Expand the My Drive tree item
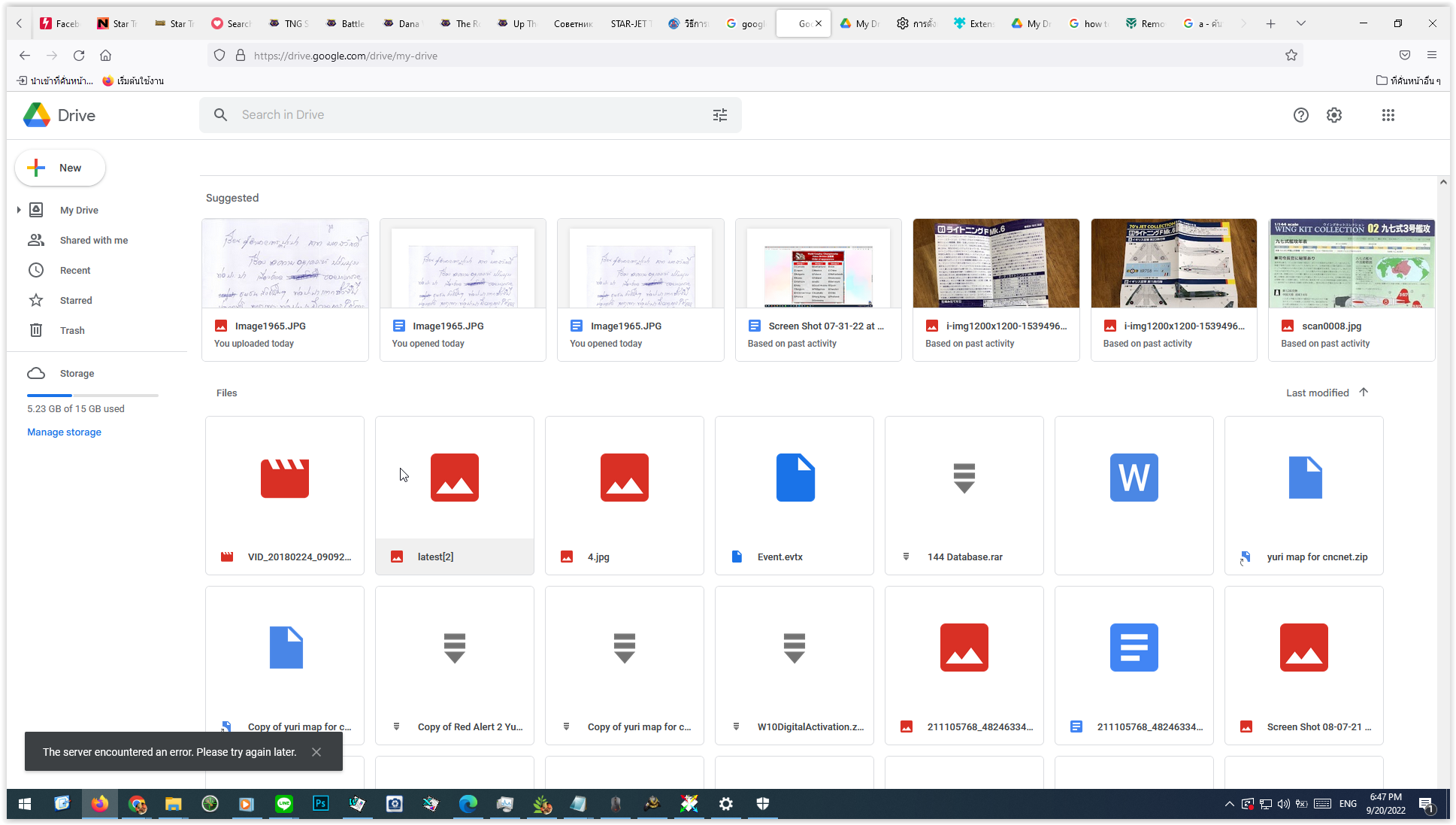Viewport: 1456px width, 825px height. [18, 210]
